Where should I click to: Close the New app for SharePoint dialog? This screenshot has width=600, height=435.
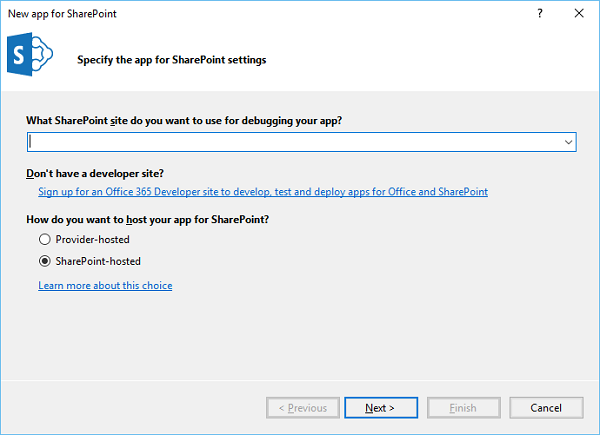578,14
